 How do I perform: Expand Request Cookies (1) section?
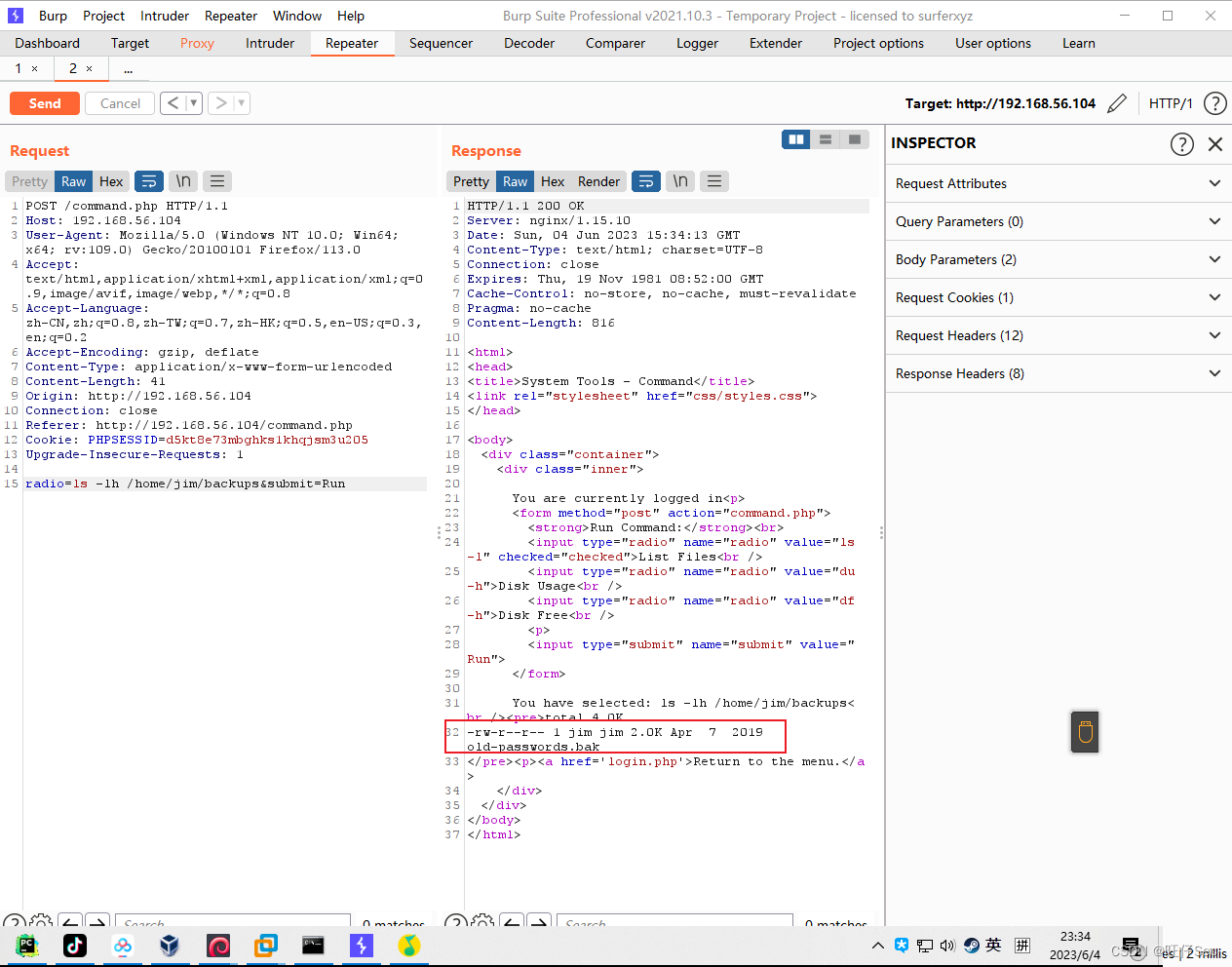coord(1059,297)
